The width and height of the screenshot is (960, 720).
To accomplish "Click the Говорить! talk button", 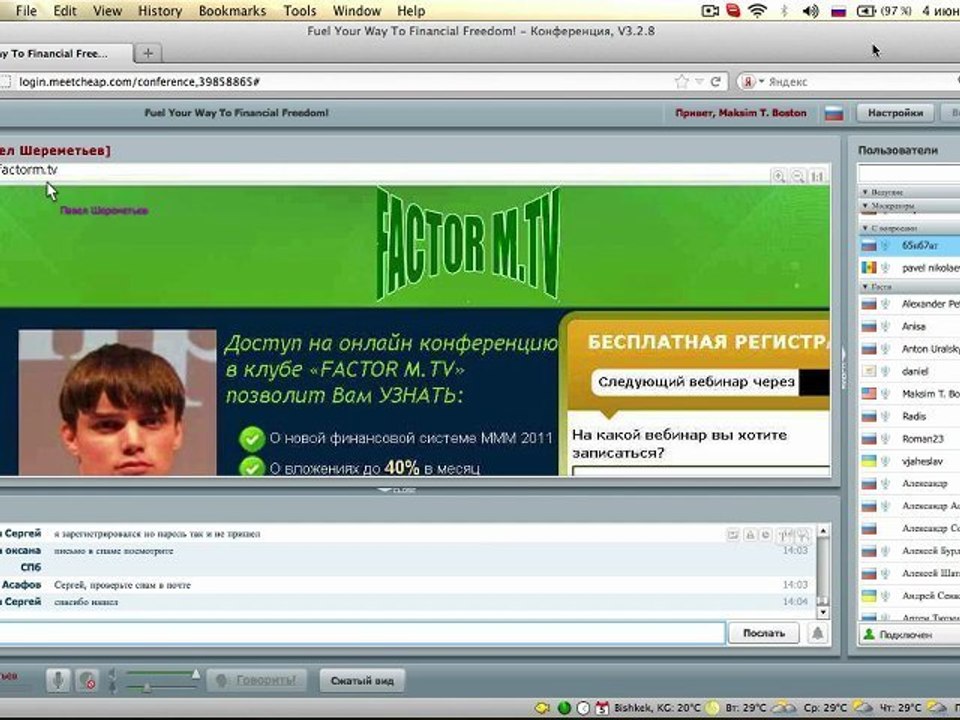I will click(x=257, y=680).
